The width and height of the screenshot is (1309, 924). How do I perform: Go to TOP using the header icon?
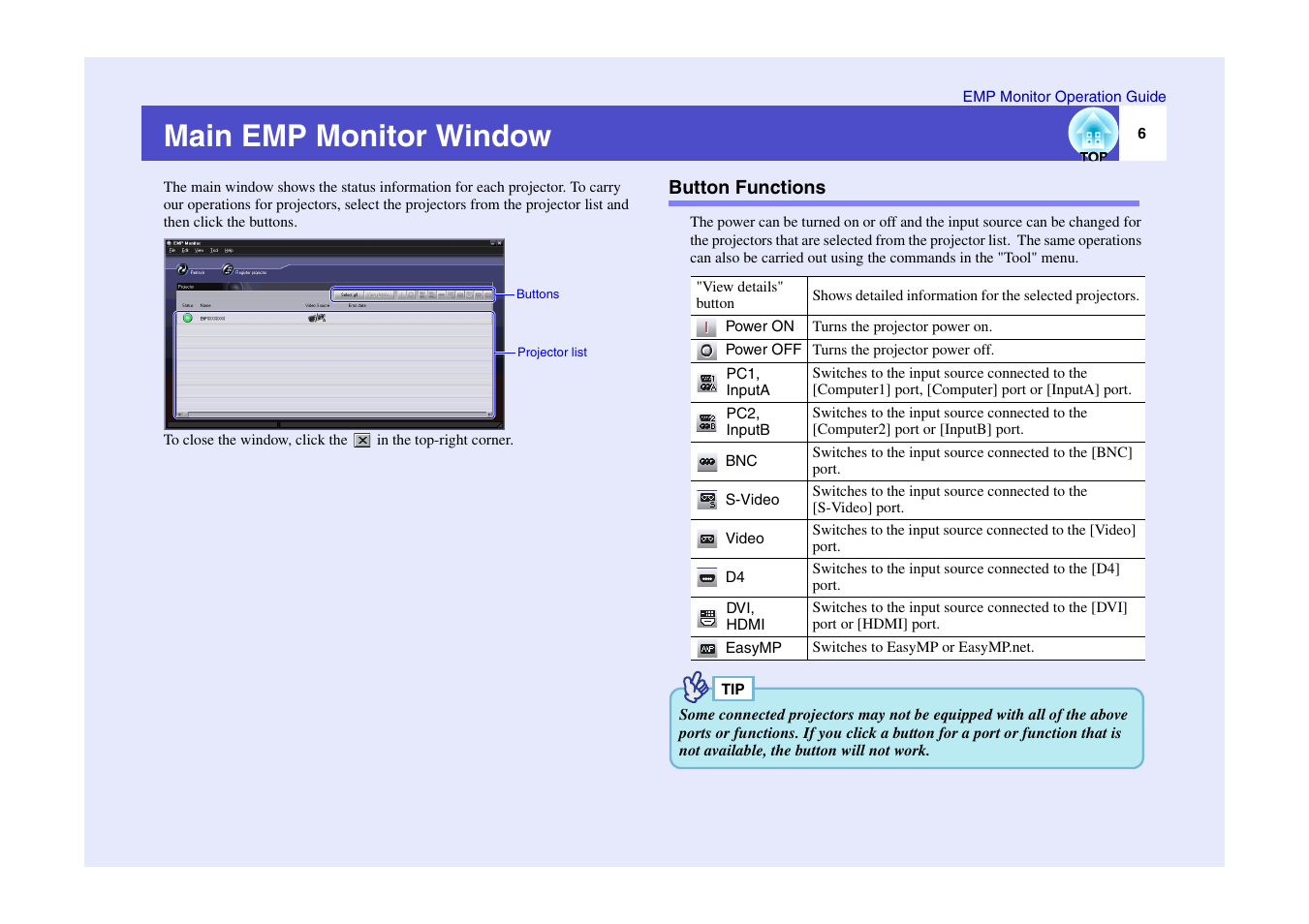pyautogui.click(x=1093, y=134)
